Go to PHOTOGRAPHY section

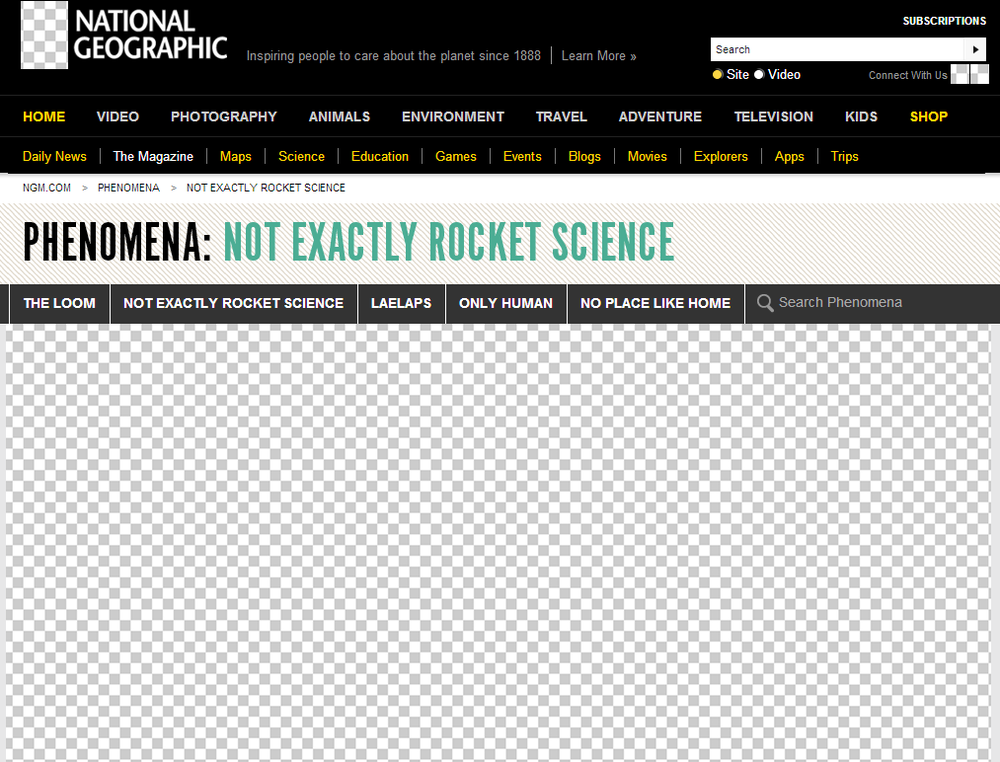point(224,117)
